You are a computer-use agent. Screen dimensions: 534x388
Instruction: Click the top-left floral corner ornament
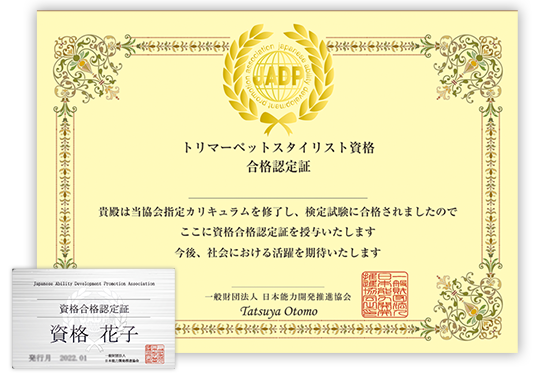tap(89, 68)
